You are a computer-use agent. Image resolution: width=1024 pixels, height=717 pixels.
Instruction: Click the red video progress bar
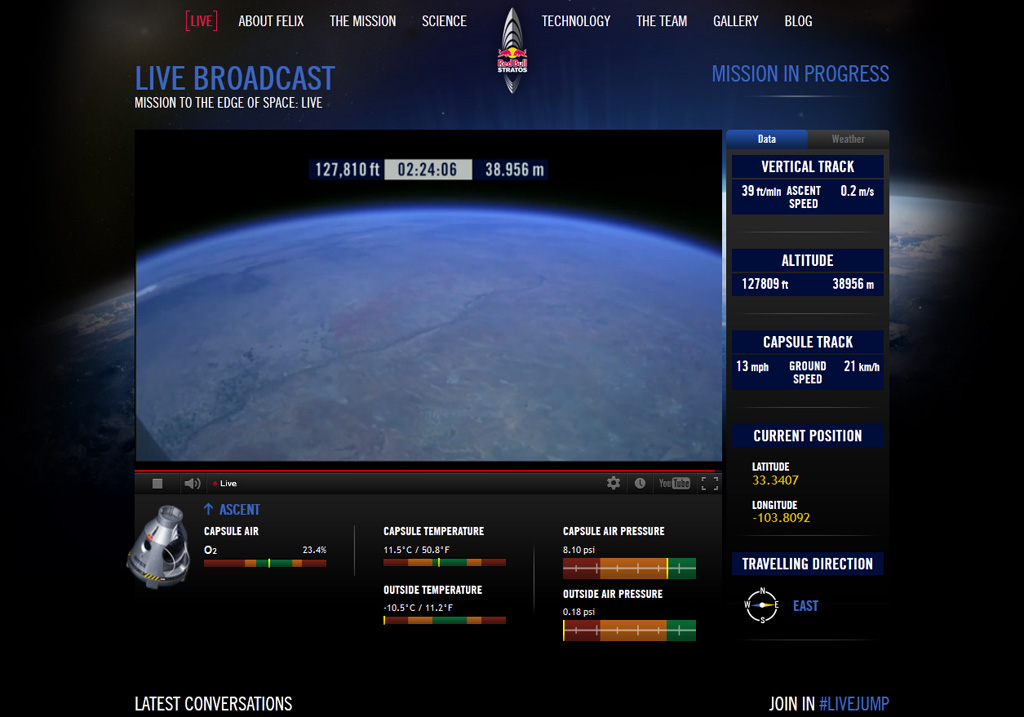[x=428, y=470]
